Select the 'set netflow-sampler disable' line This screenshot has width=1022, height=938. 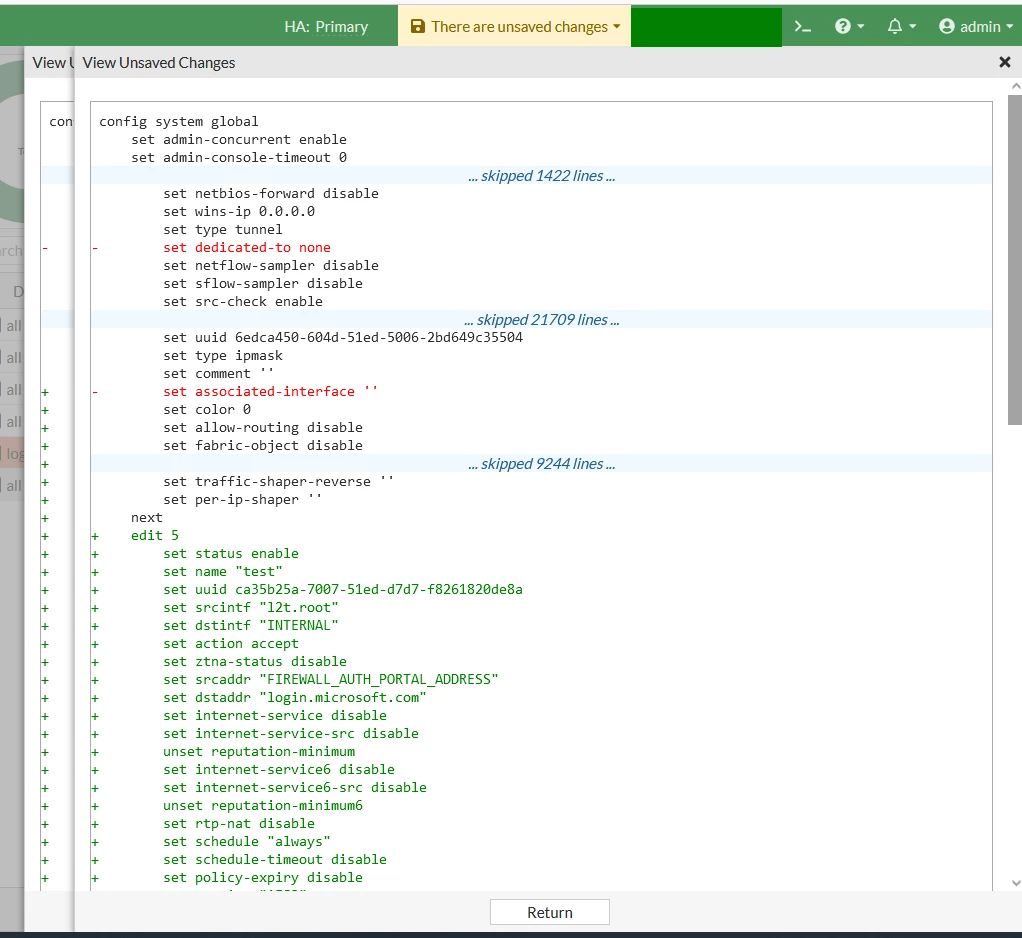pos(270,265)
